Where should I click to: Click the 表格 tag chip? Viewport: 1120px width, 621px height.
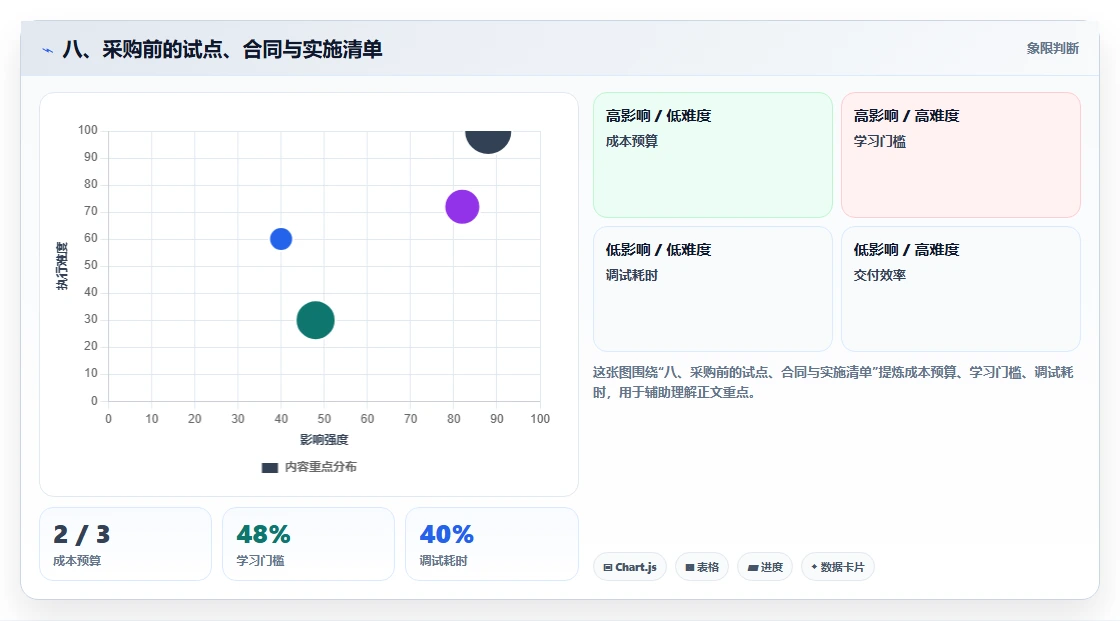click(702, 567)
